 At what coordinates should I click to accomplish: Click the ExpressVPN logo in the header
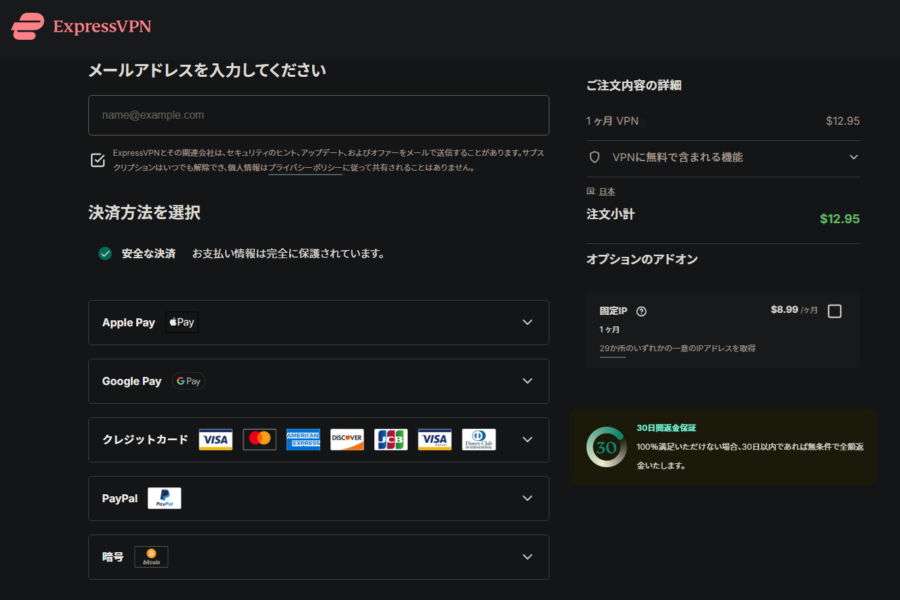[x=81, y=26]
